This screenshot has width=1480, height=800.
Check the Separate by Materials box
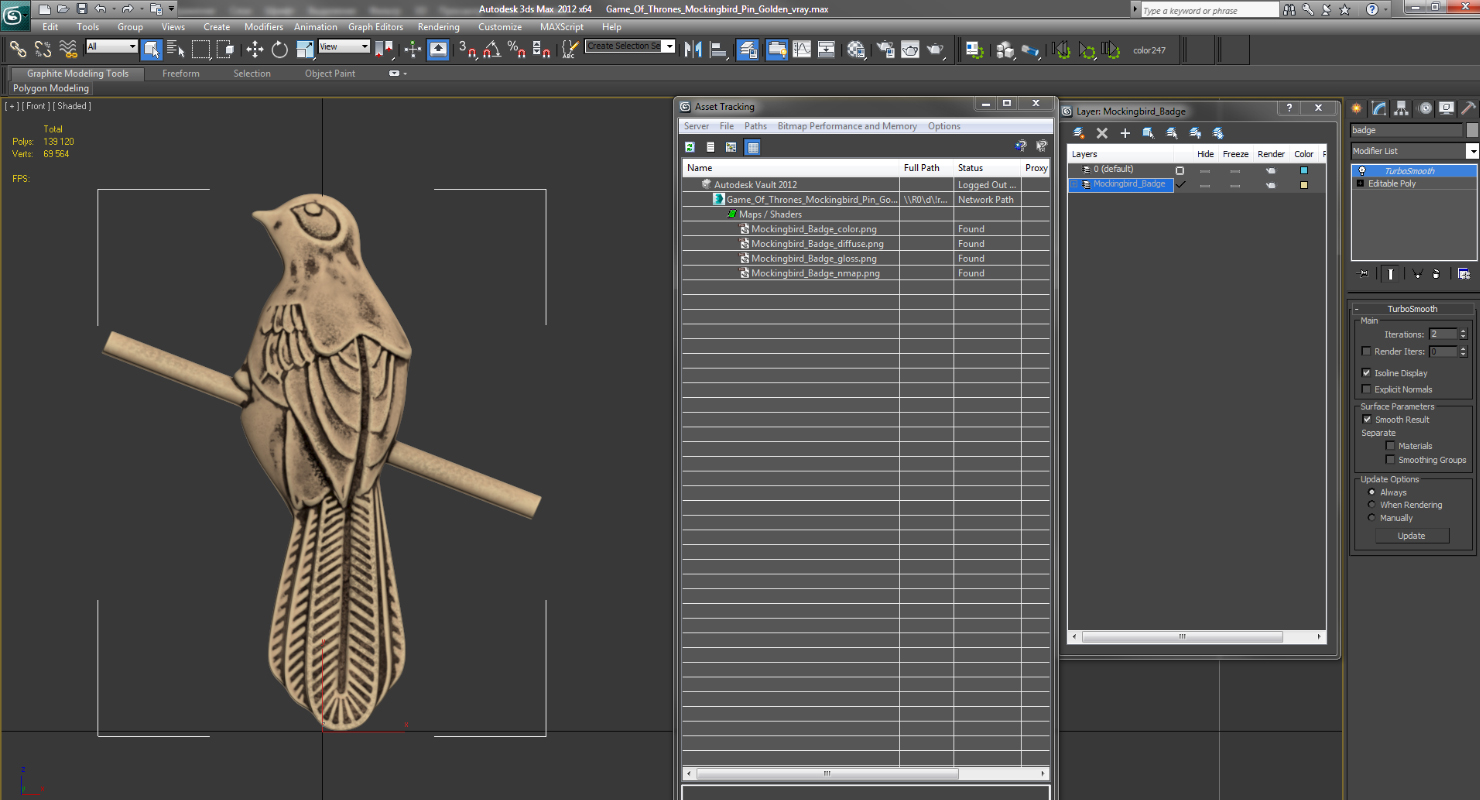1390,446
